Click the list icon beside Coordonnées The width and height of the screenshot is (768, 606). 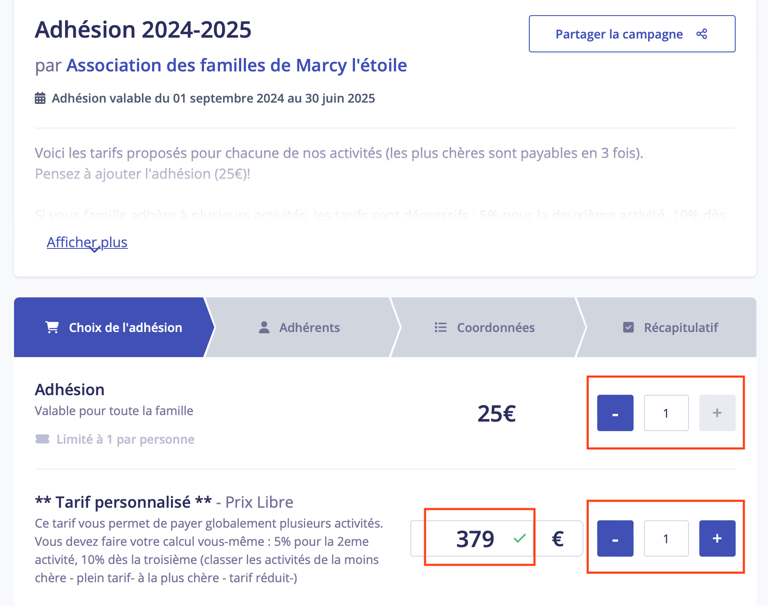coord(440,327)
